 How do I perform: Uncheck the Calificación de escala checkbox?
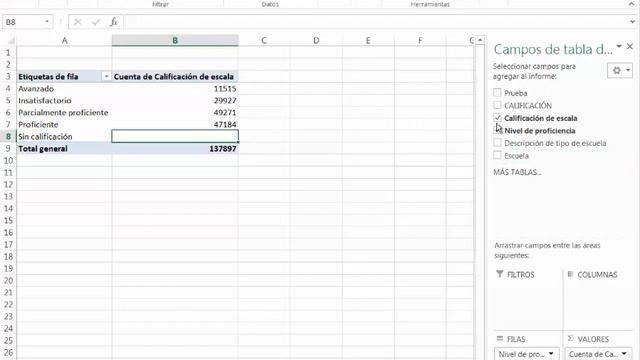point(497,118)
